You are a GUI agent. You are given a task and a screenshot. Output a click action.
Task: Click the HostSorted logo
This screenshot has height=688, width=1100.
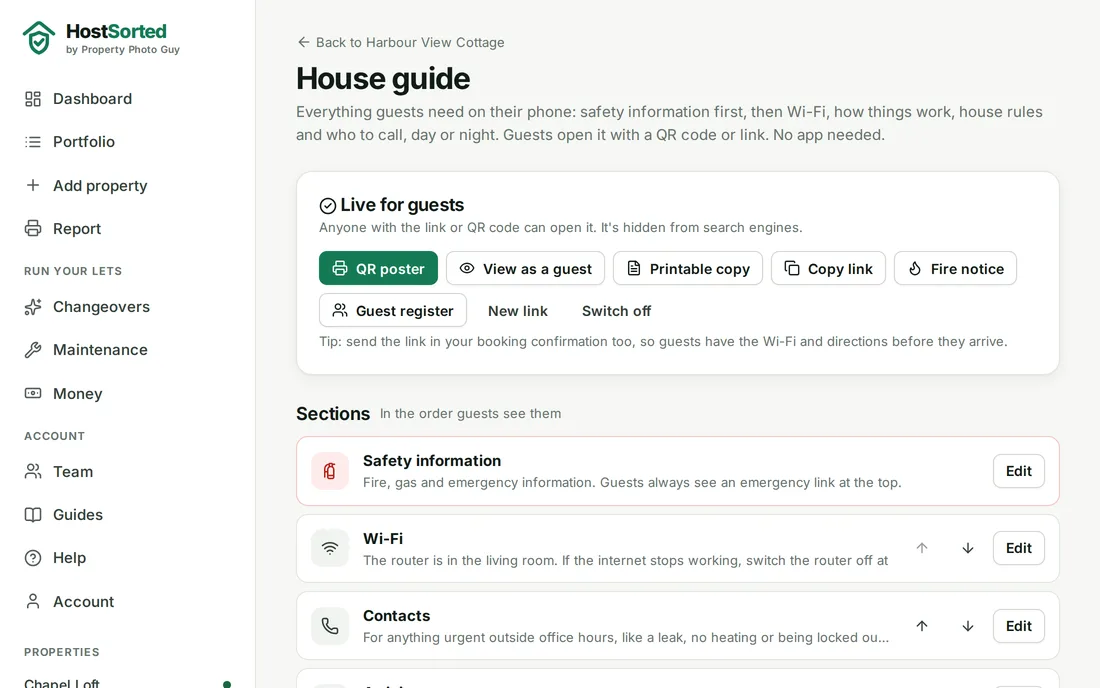101,38
